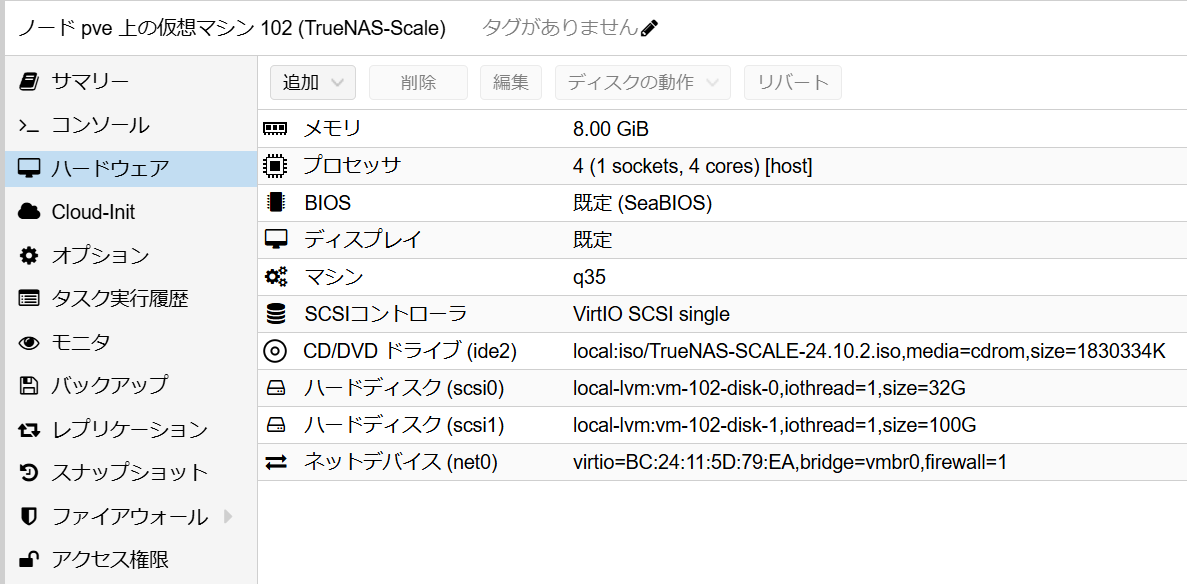Image resolution: width=1187 pixels, height=584 pixels.
Task: Select the TrueNAS-SCALE-24.10.2.iso entry
Action: (x=869, y=351)
